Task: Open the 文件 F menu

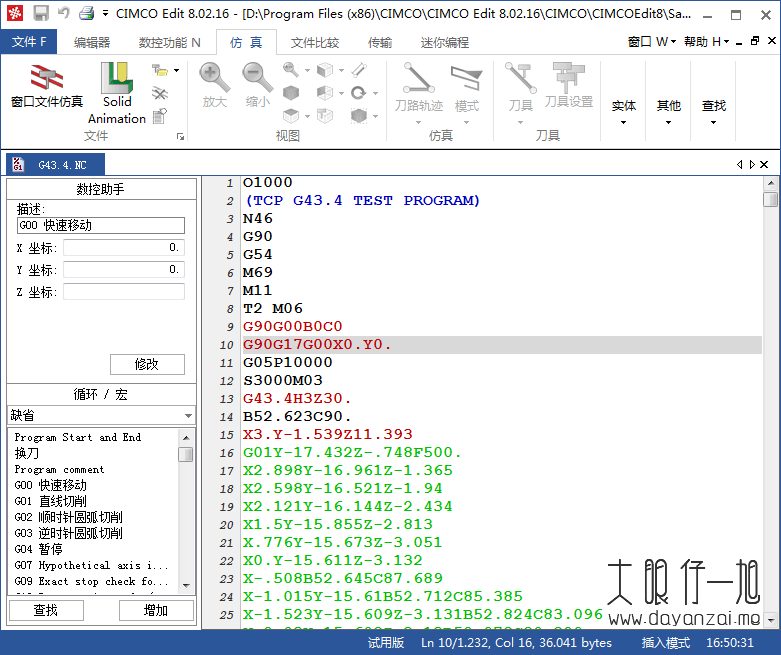Action: point(29,42)
